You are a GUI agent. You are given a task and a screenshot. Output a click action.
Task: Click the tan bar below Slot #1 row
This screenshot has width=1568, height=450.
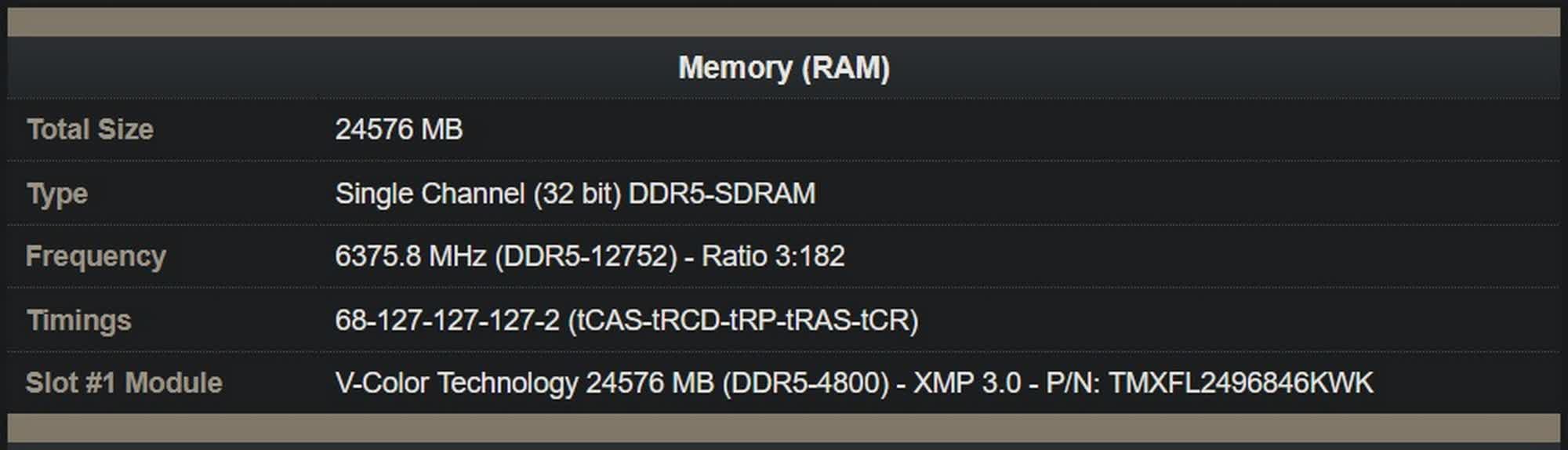pos(783,427)
